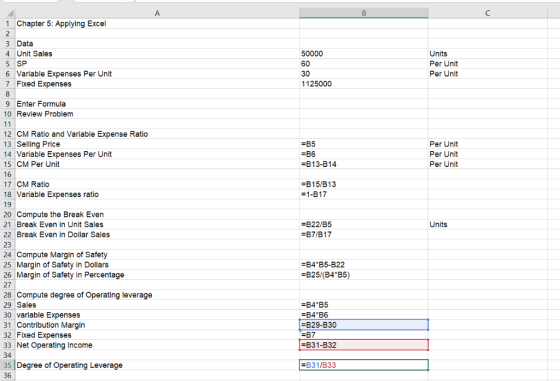Click the 'Data' label cell
The image size is (560, 381).
(157, 44)
